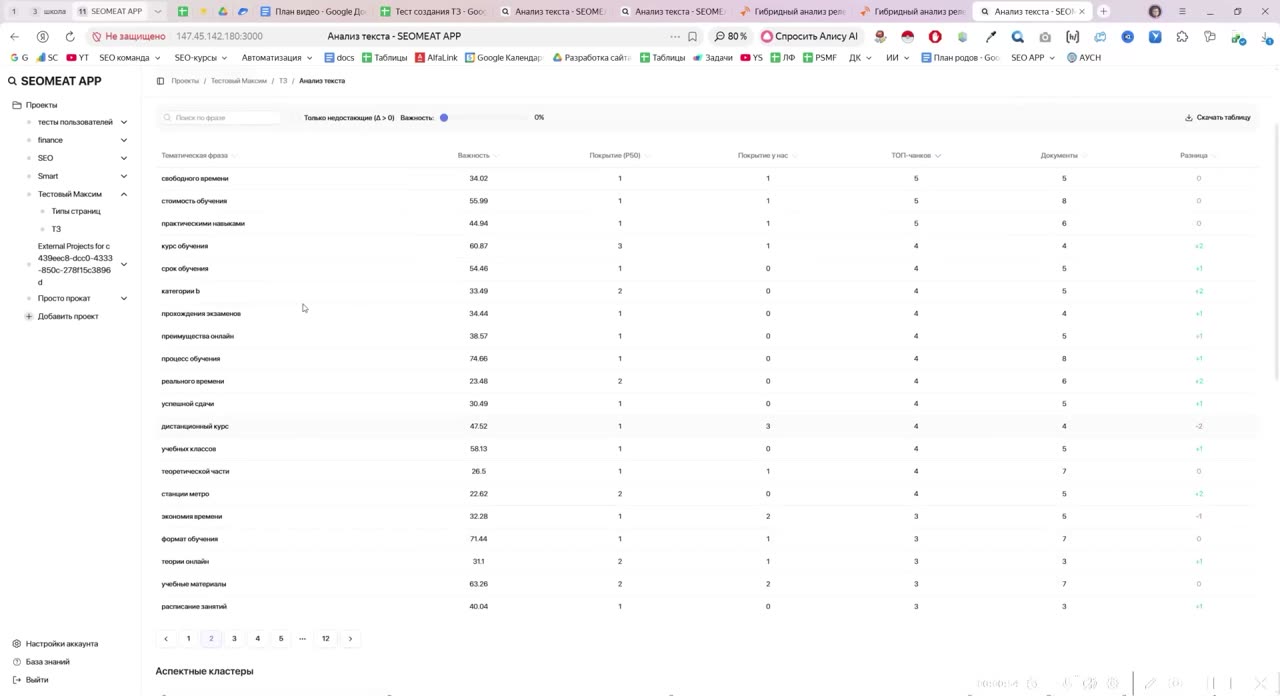Bookmark this page with the bookmark icon
Image resolution: width=1280 pixels, height=696 pixels.
pos(692,36)
